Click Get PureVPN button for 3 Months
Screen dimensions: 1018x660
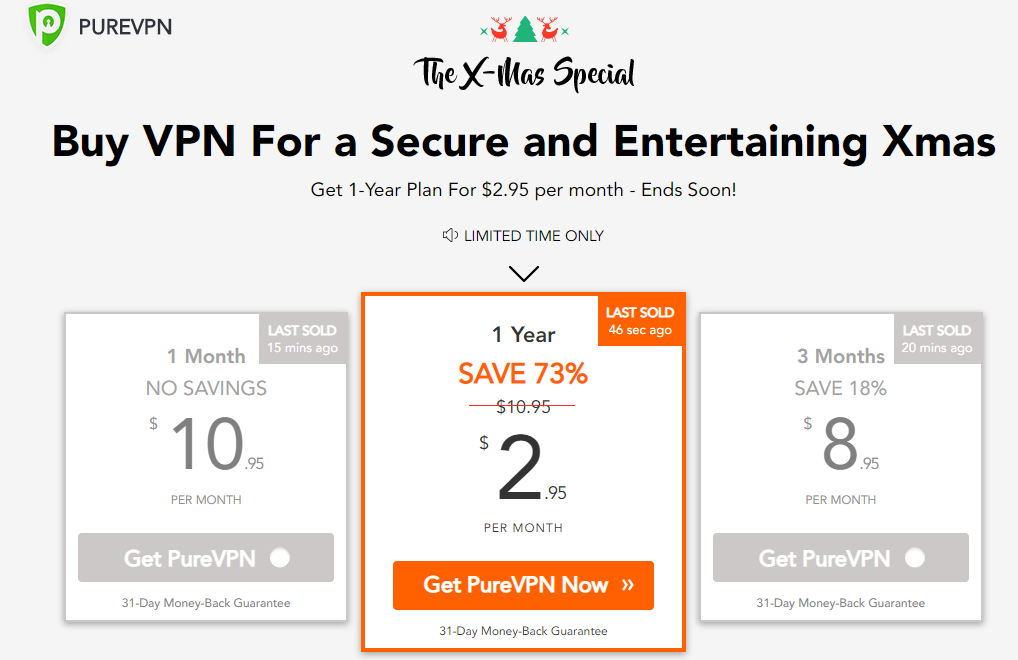[x=841, y=557]
